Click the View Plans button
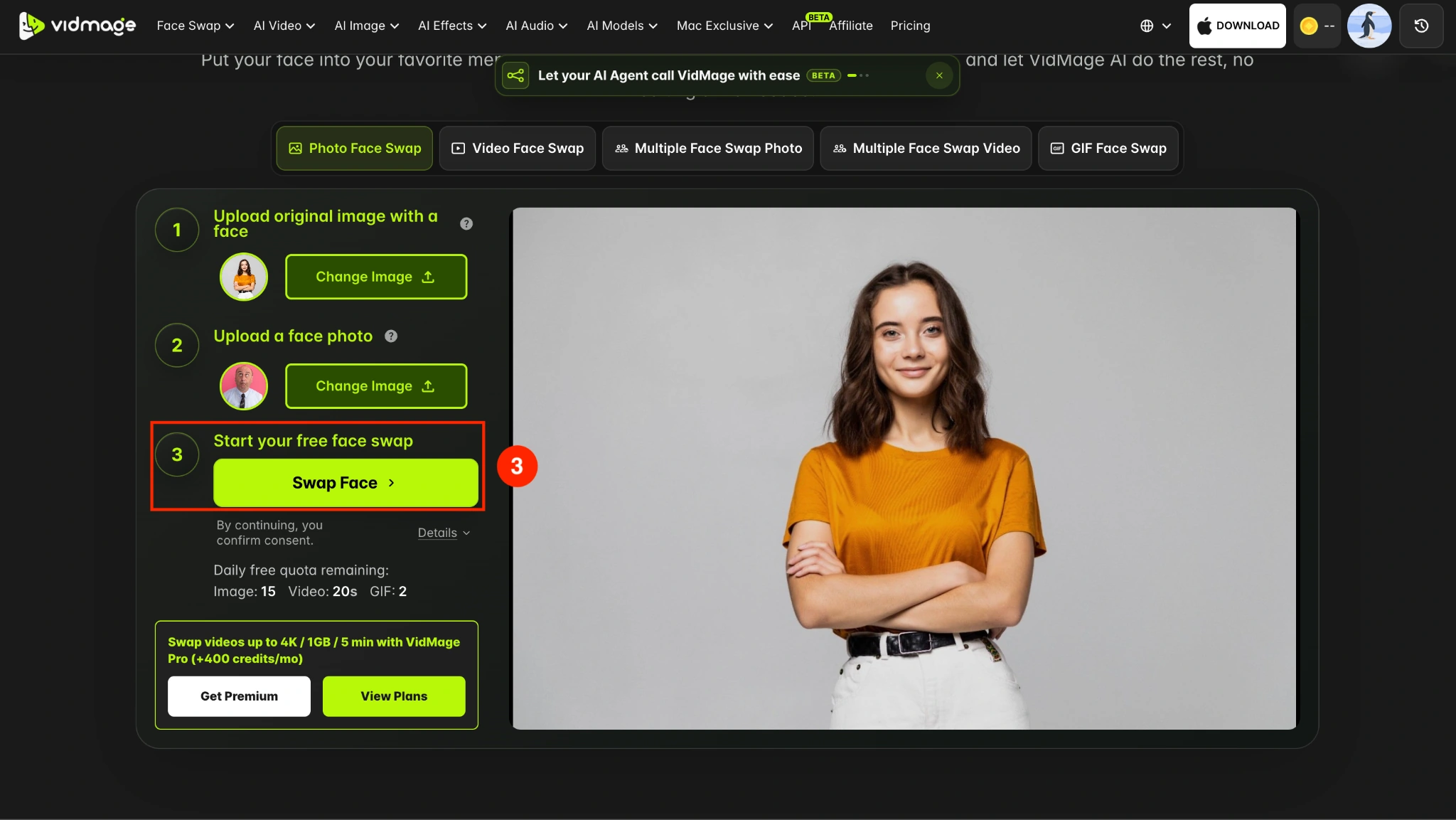Image resolution: width=1456 pixels, height=820 pixels. pyautogui.click(x=394, y=696)
